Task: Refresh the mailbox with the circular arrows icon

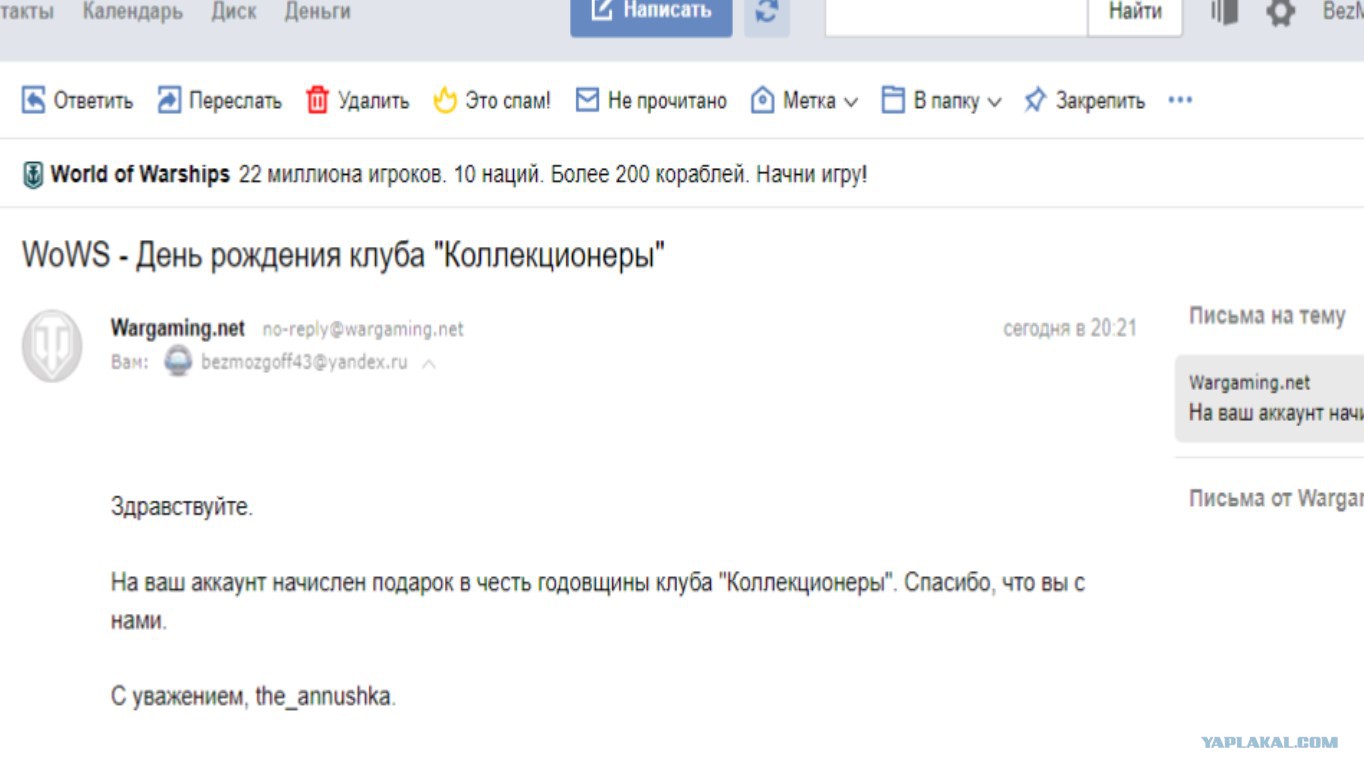Action: click(767, 13)
